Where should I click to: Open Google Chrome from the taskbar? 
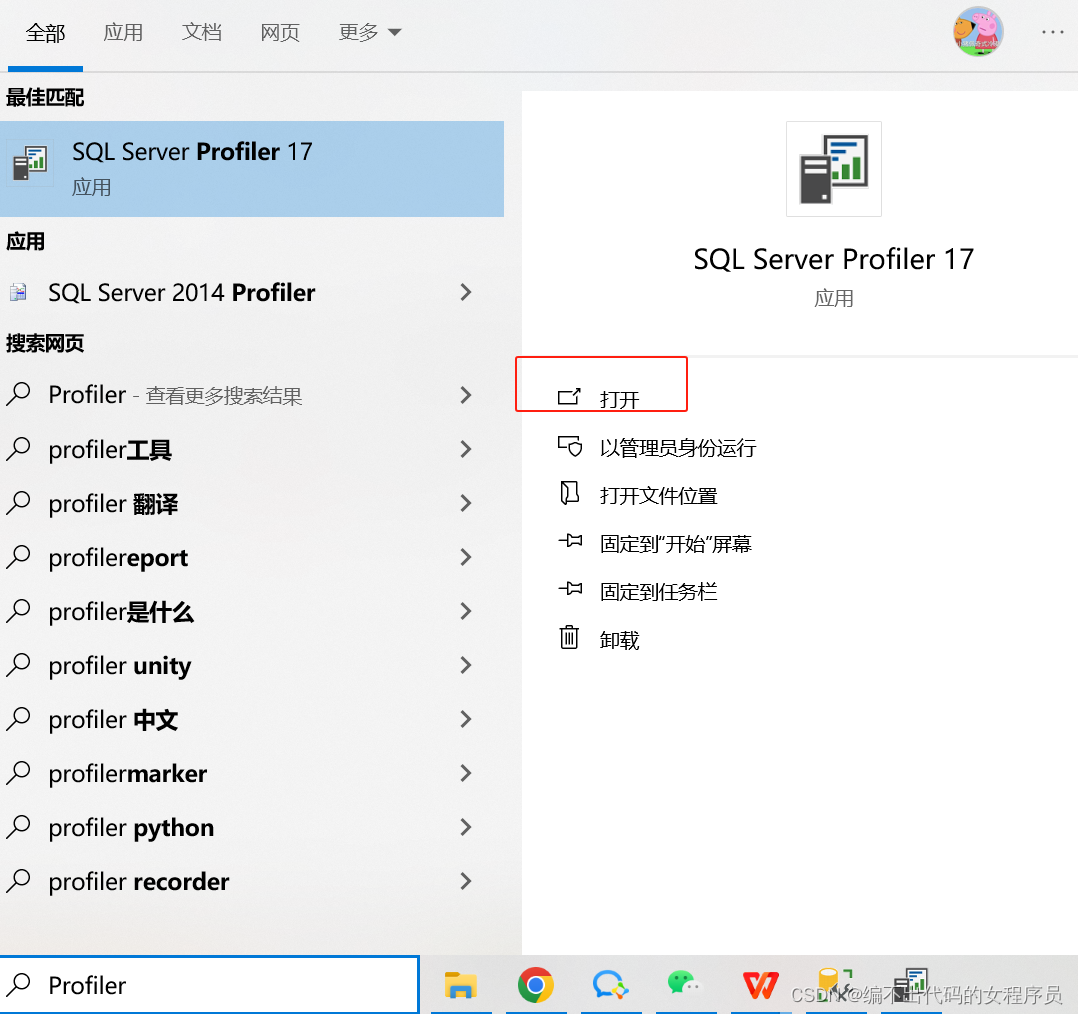point(536,985)
